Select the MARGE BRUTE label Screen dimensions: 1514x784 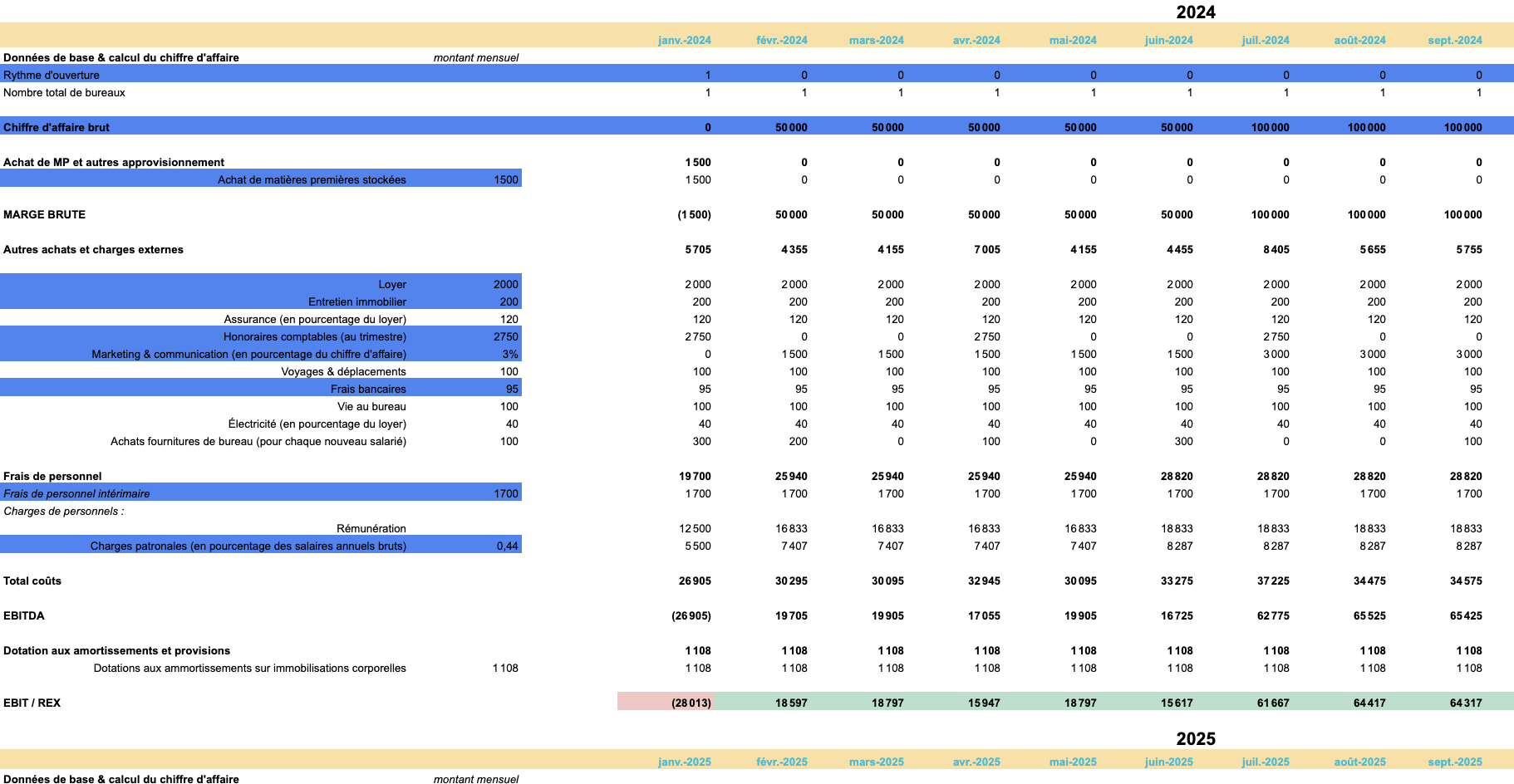coord(47,214)
